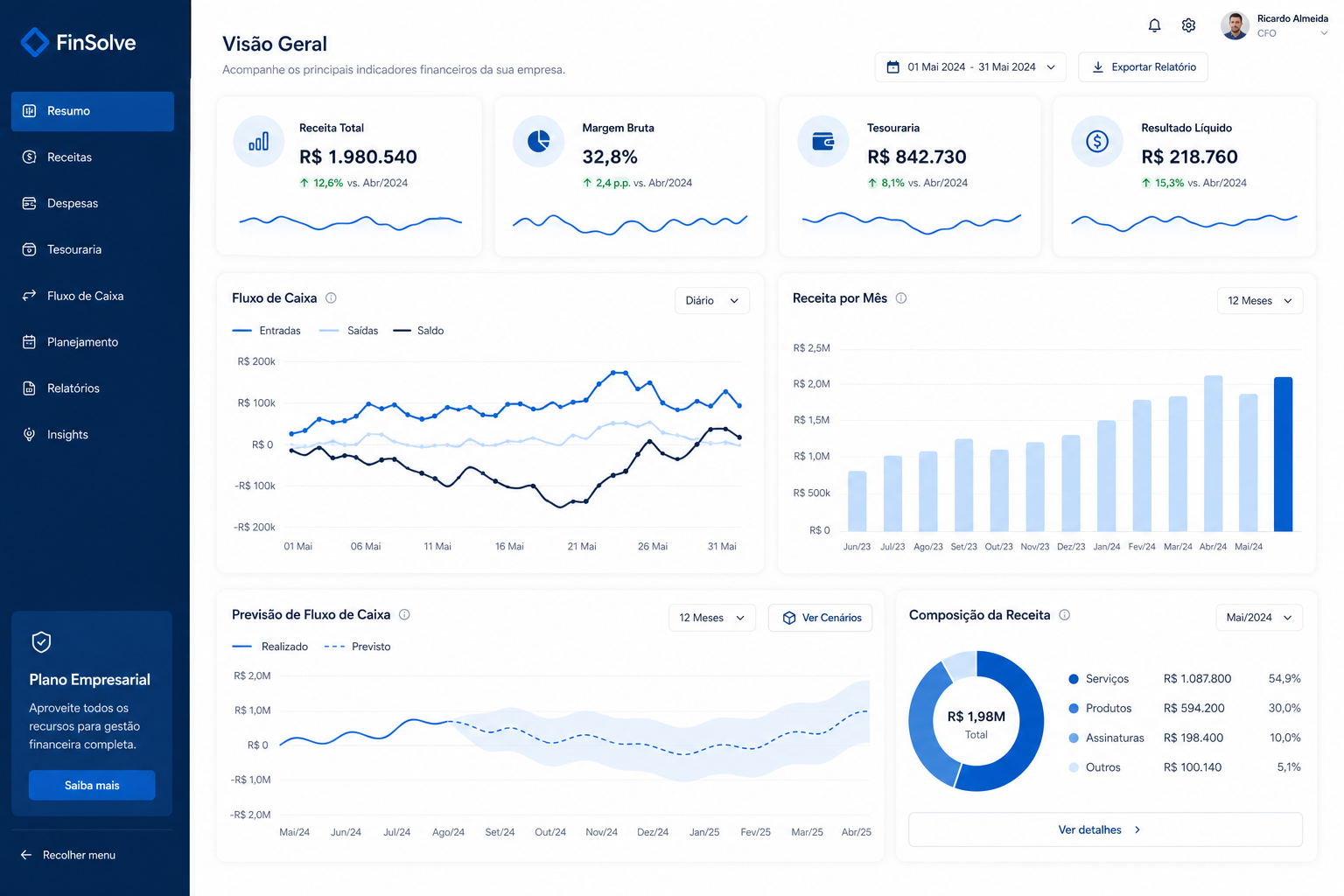Click the Tesouraria wallet card icon
The height and width of the screenshot is (896, 1344).
pos(823,141)
